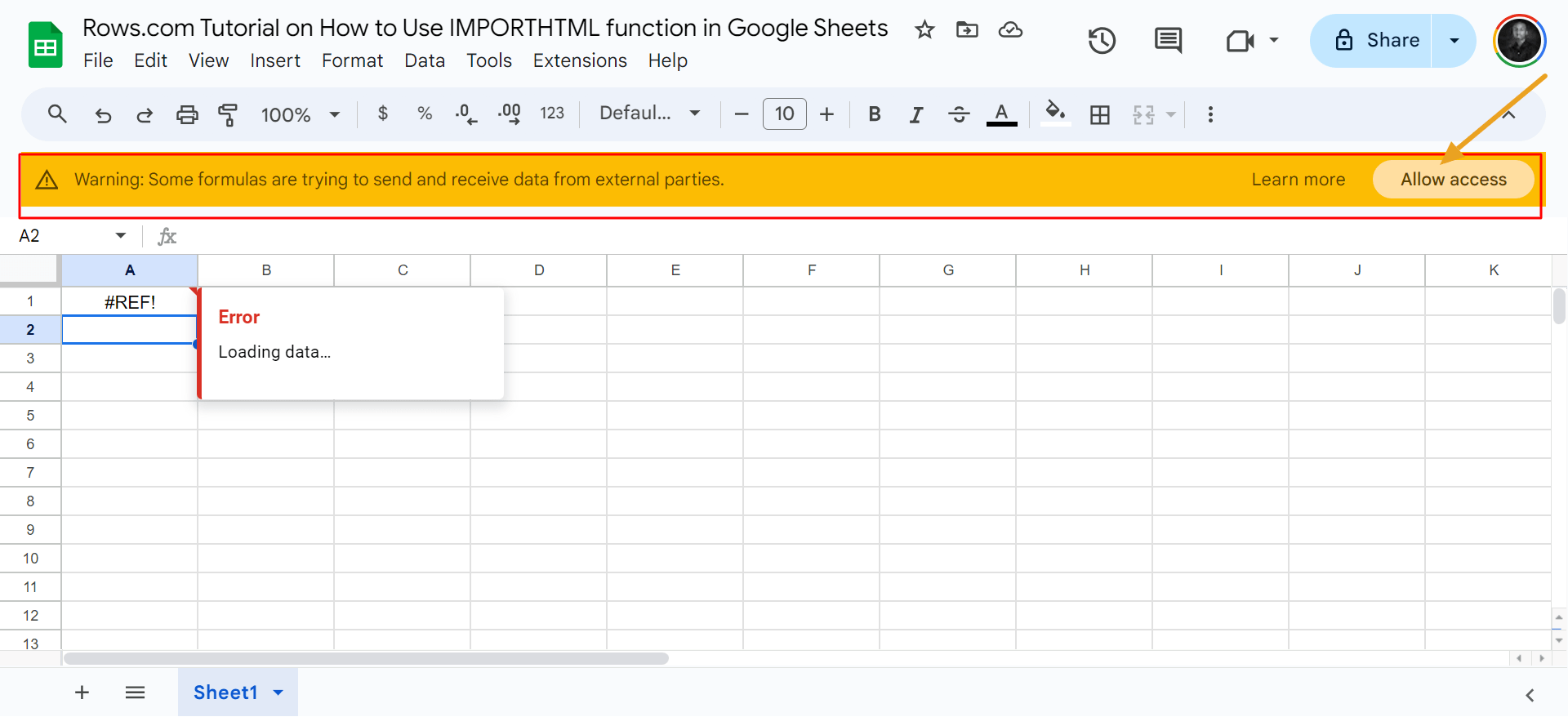
Task: Open the Sheet1 tab options arrow
Action: (x=278, y=693)
